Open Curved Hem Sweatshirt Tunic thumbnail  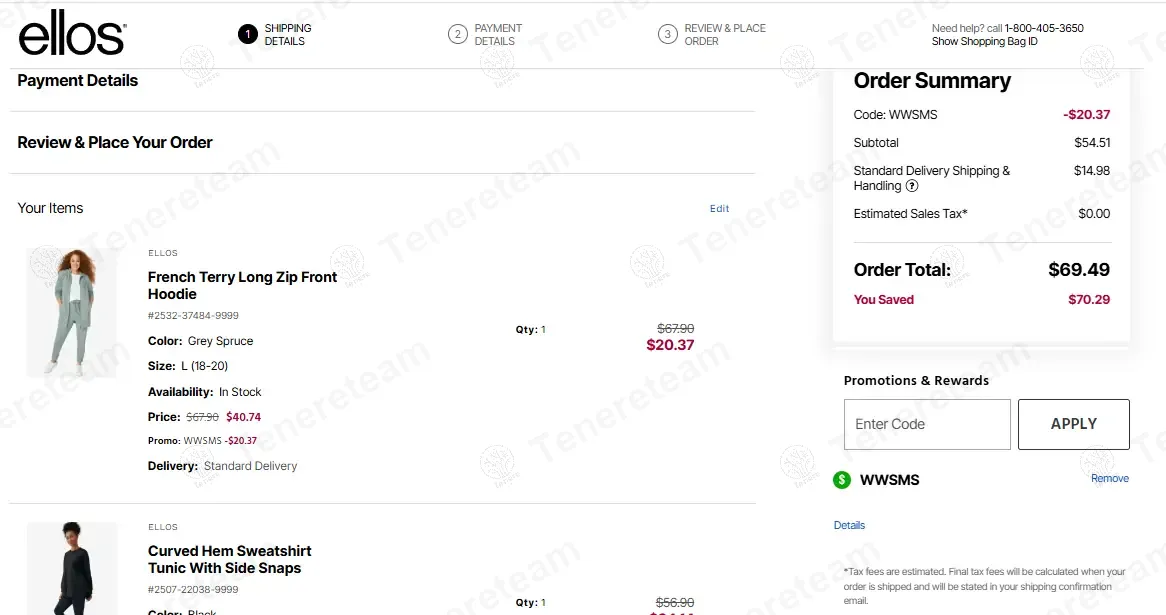(x=71, y=567)
